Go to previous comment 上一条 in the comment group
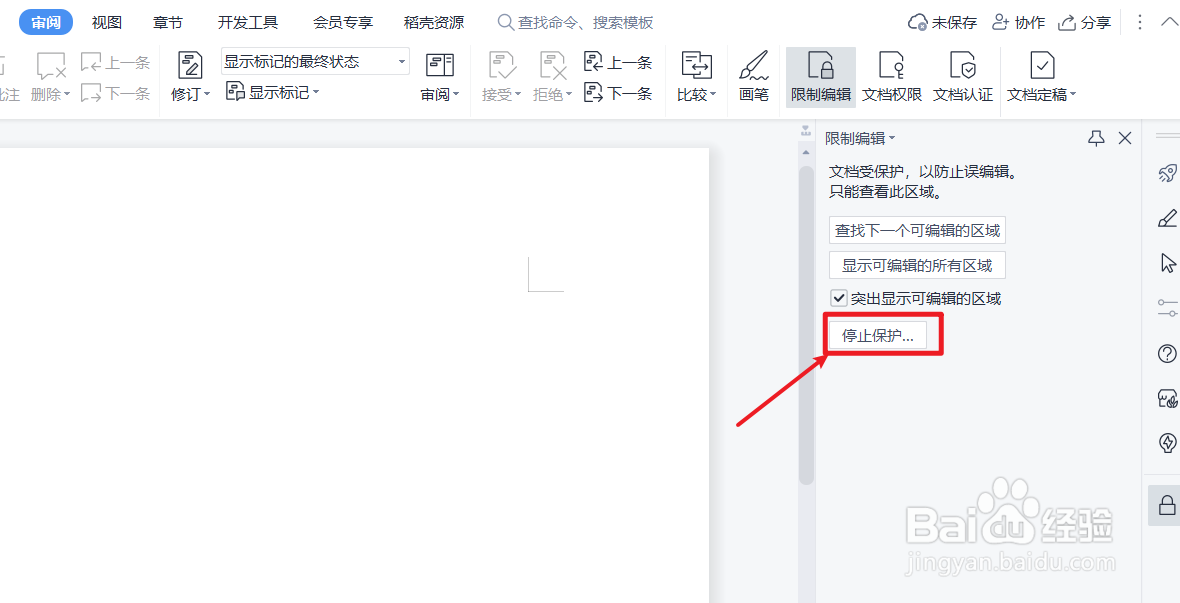 pos(116,62)
